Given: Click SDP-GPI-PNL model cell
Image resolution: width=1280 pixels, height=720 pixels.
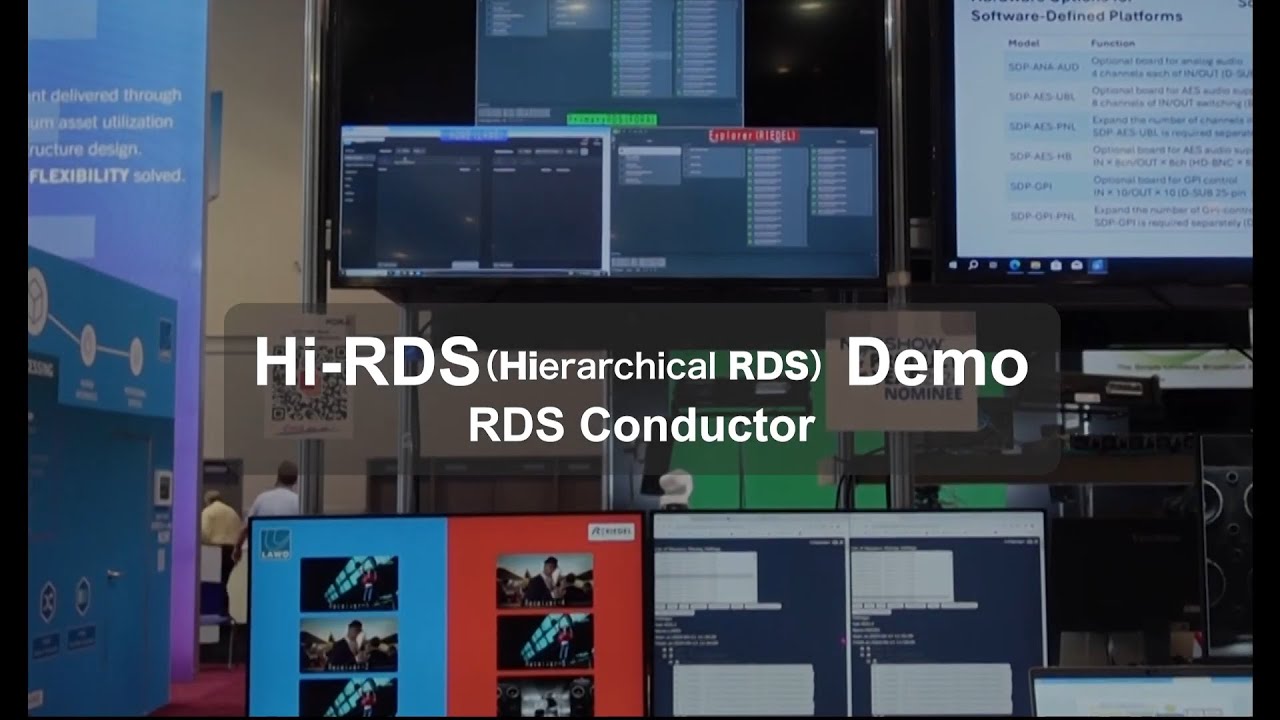Looking at the screenshot, I should (x=1043, y=215).
